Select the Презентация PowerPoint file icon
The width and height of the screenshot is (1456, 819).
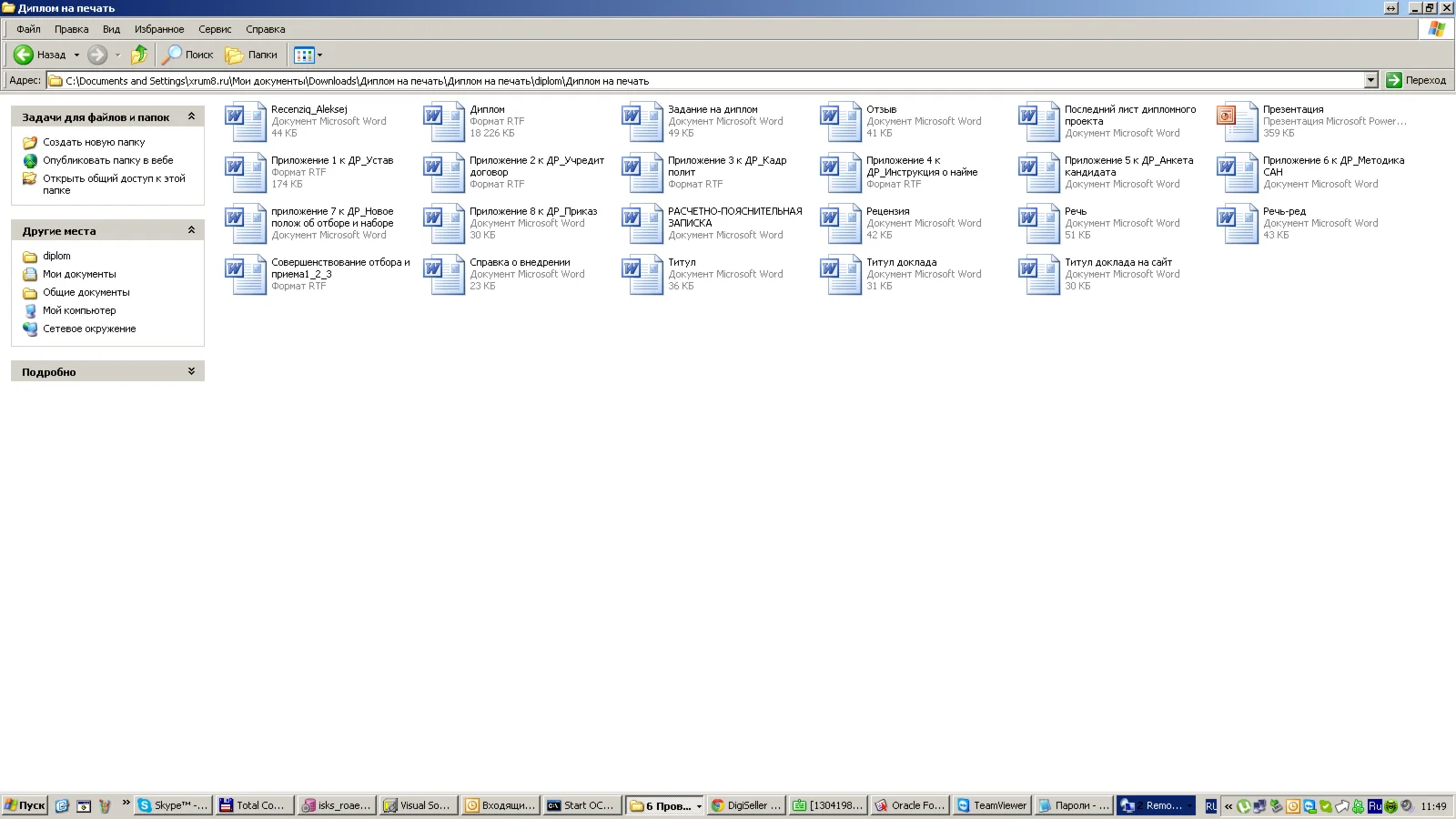(1238, 122)
